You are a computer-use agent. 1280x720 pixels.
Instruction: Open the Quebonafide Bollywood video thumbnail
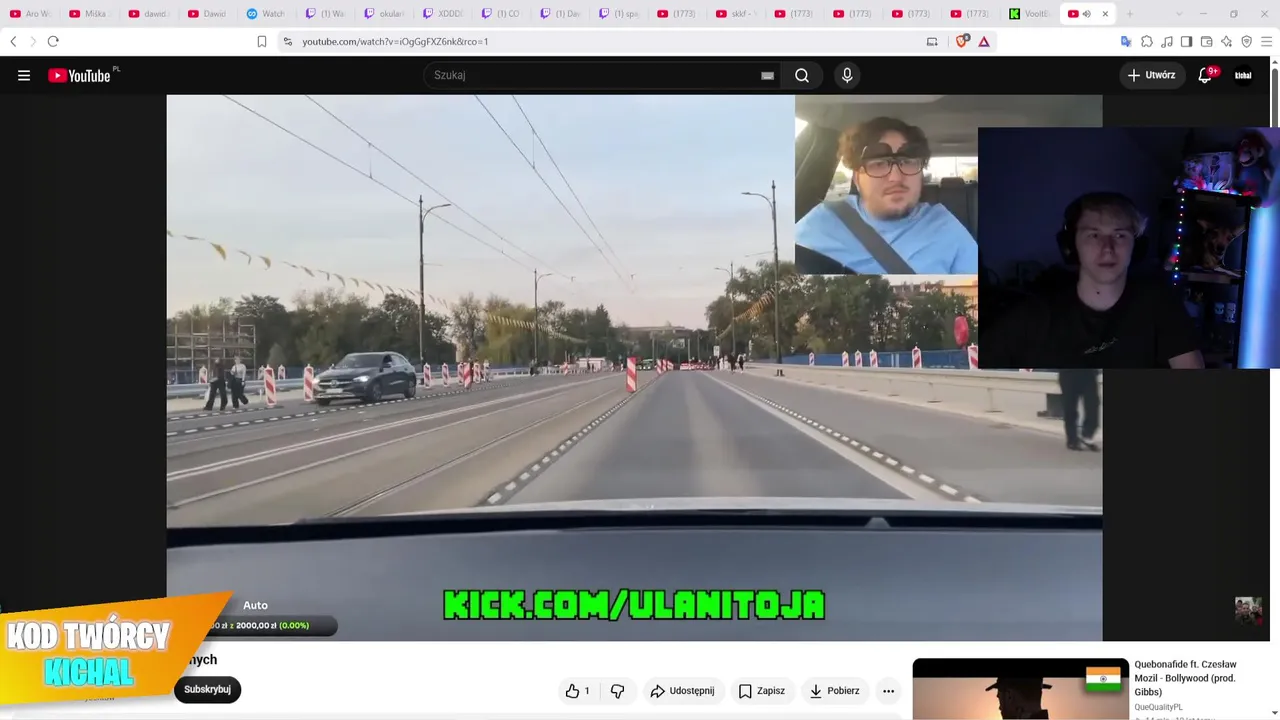(x=1021, y=689)
